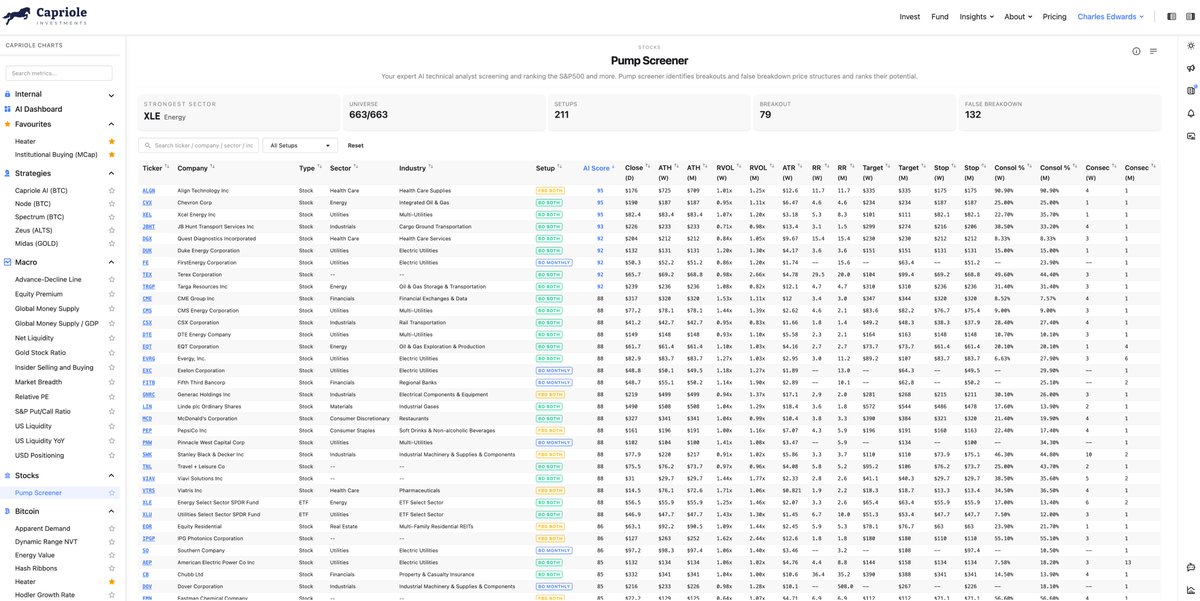Open the area chart icon in right rail
Image resolution: width=1200 pixels, height=601 pixels.
pyautogui.click(x=1191, y=589)
